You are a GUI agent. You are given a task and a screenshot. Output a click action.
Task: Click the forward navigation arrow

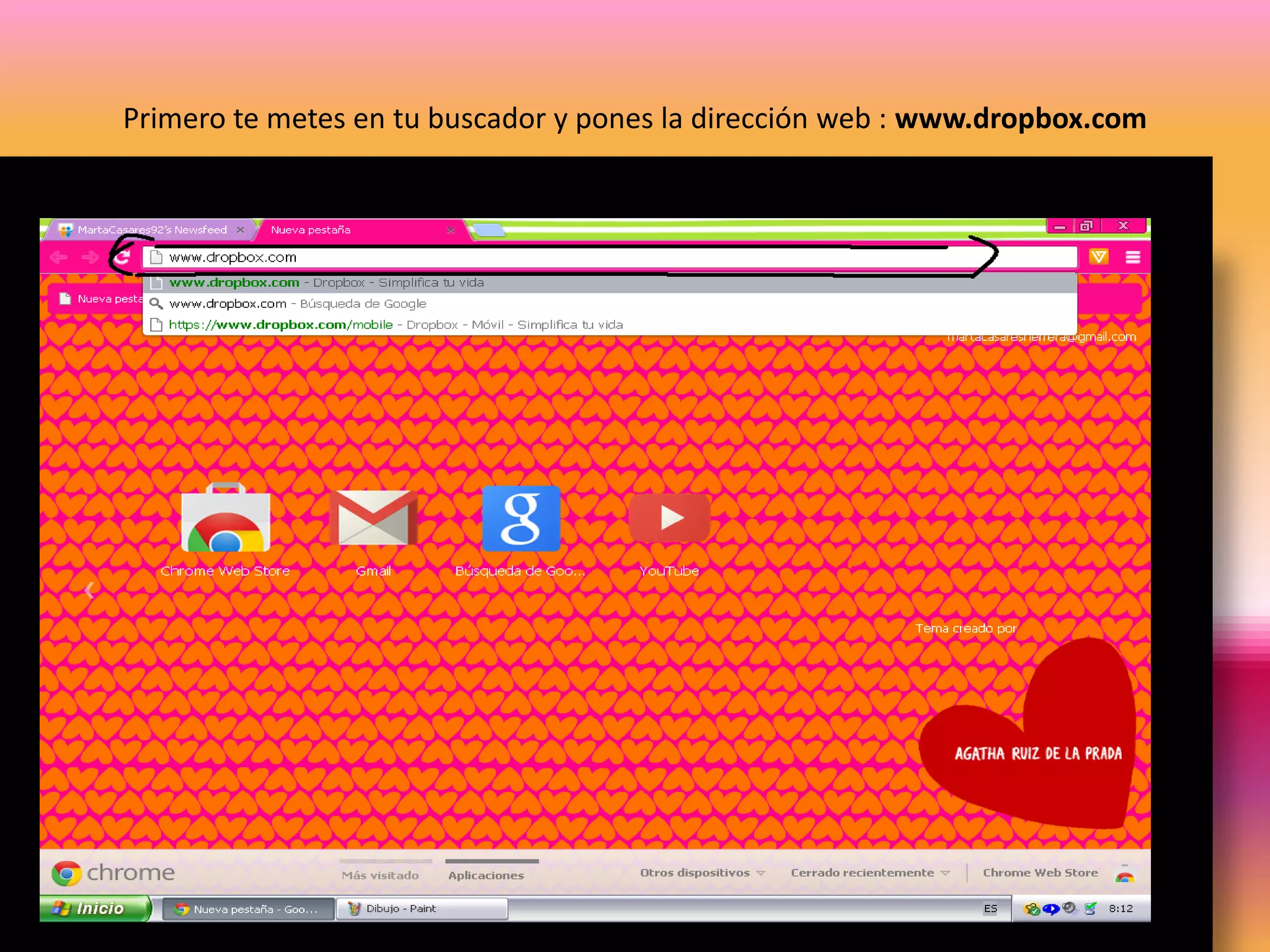91,257
